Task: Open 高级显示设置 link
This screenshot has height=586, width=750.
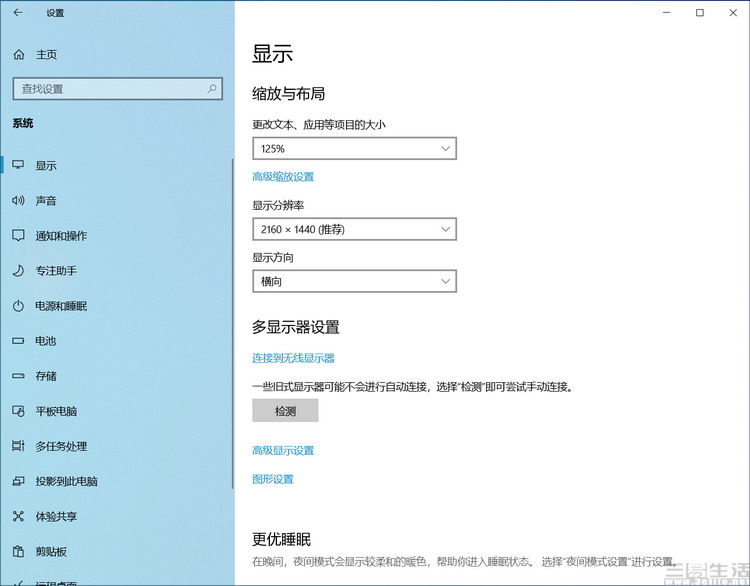Action: point(283,451)
